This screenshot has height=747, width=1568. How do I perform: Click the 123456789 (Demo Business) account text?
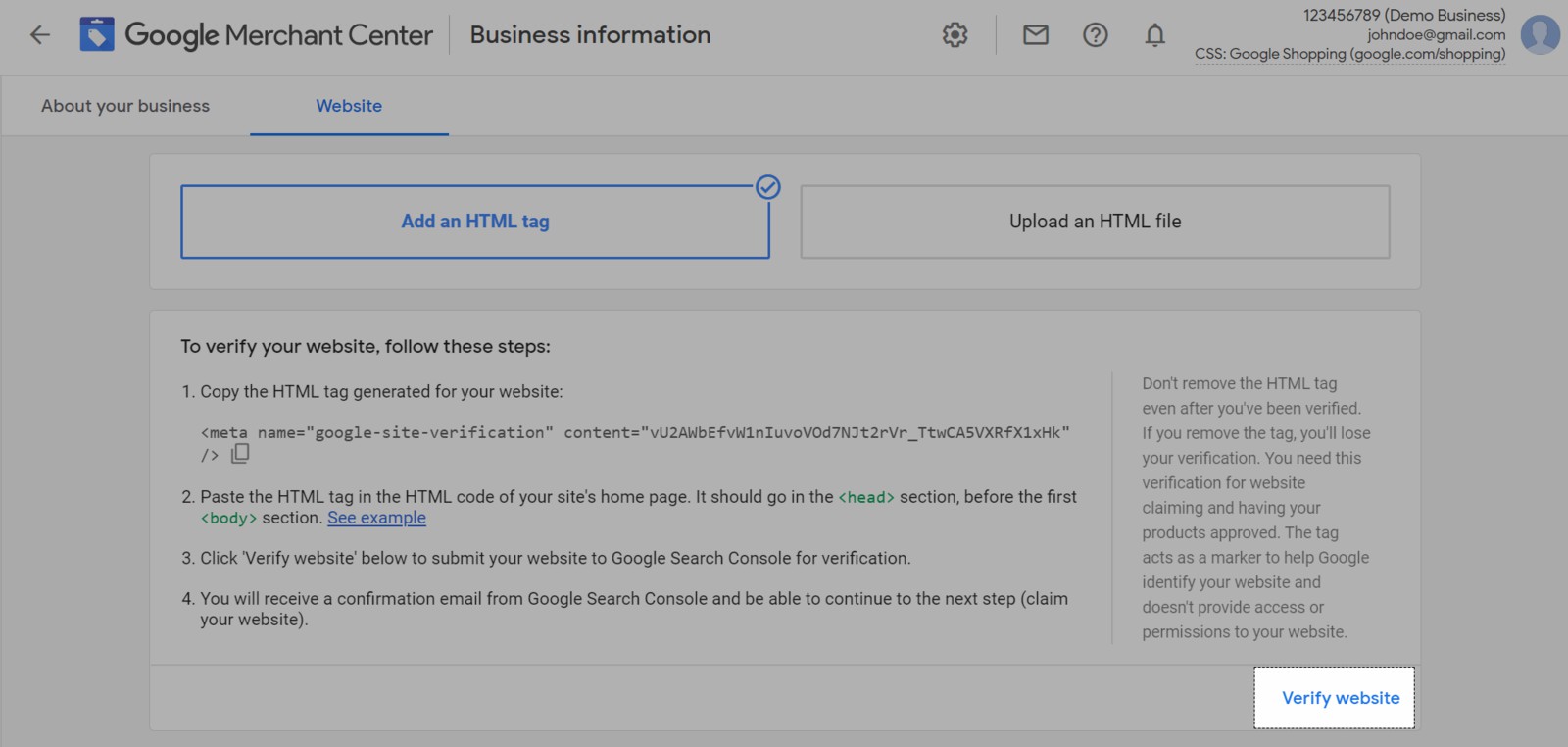coord(1404,16)
